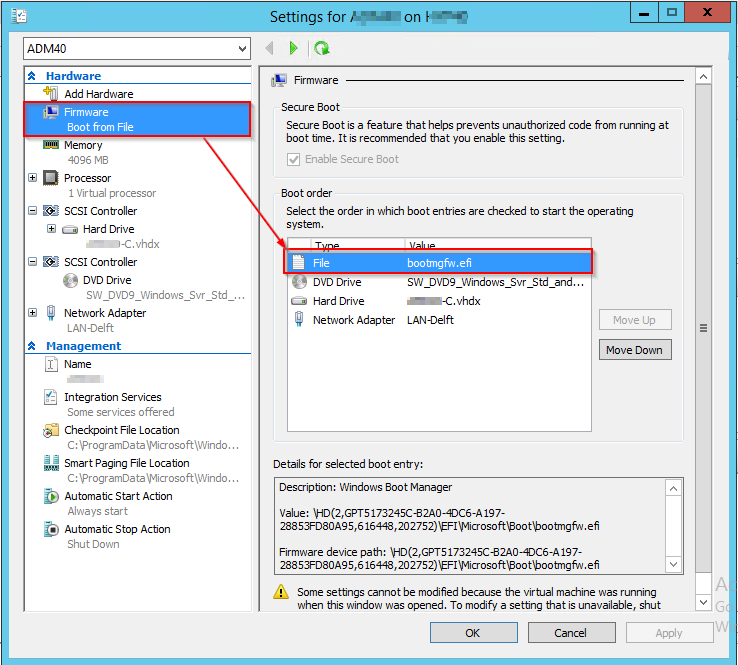The width and height of the screenshot is (738, 665).
Task: Click the refresh icon in the toolbar
Action: (x=321, y=48)
